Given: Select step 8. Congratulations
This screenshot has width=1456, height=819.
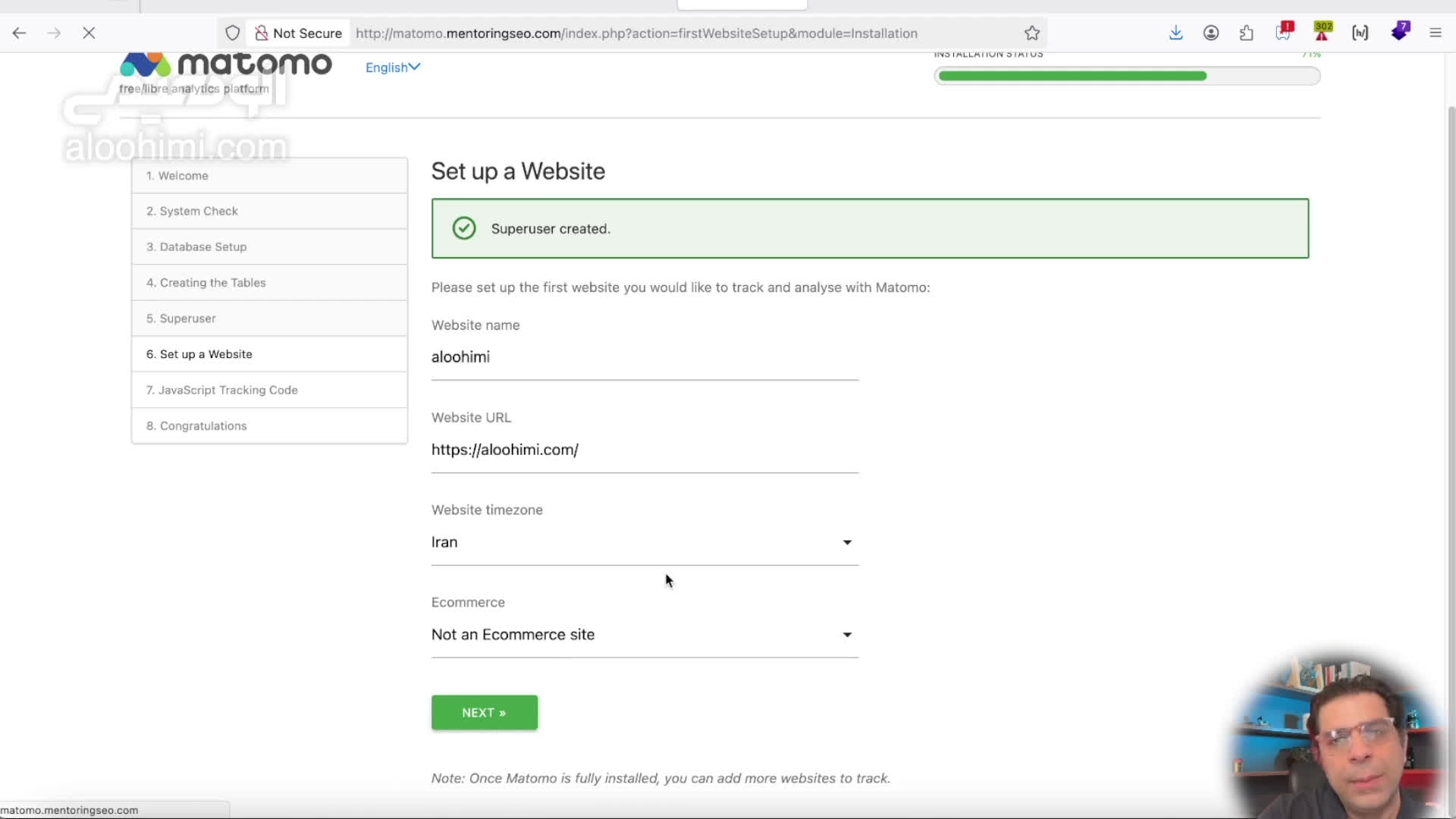Looking at the screenshot, I should click(269, 425).
